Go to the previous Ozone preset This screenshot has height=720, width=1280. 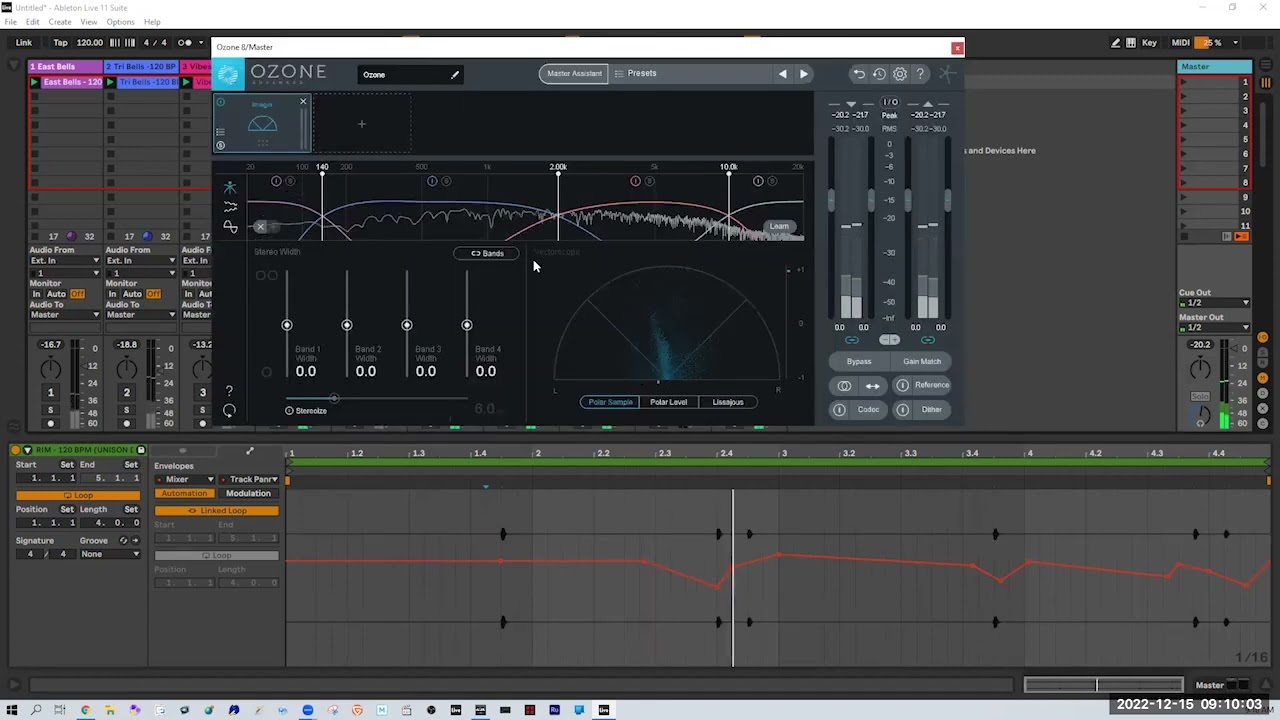click(x=783, y=74)
